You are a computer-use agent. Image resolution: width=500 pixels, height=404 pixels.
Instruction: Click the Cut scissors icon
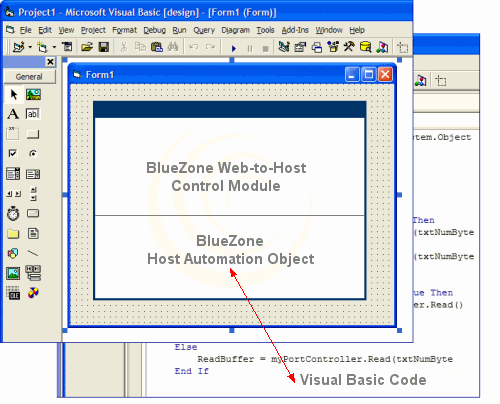(x=124, y=47)
